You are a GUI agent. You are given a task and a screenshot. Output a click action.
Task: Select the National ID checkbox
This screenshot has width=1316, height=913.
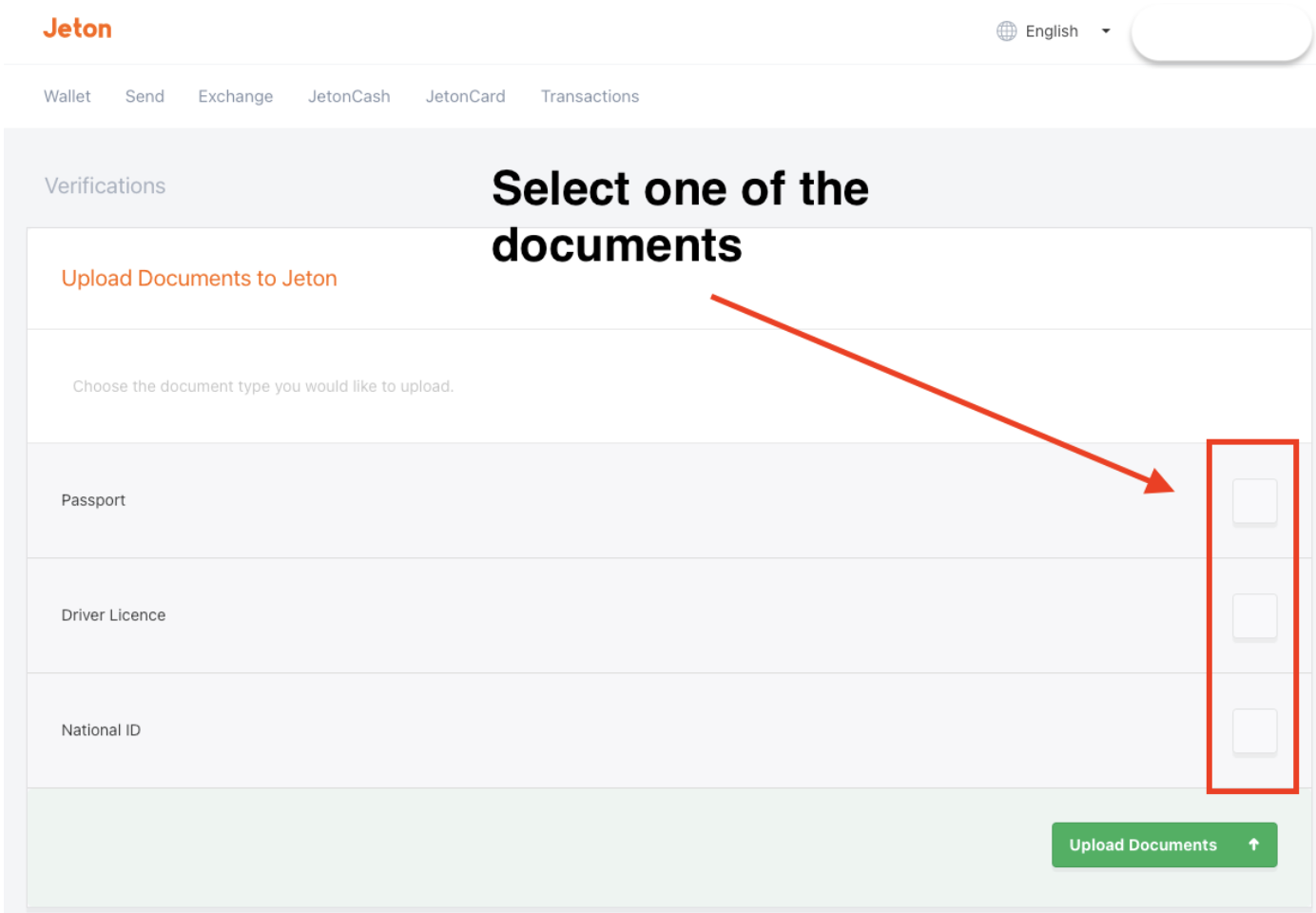(1254, 731)
